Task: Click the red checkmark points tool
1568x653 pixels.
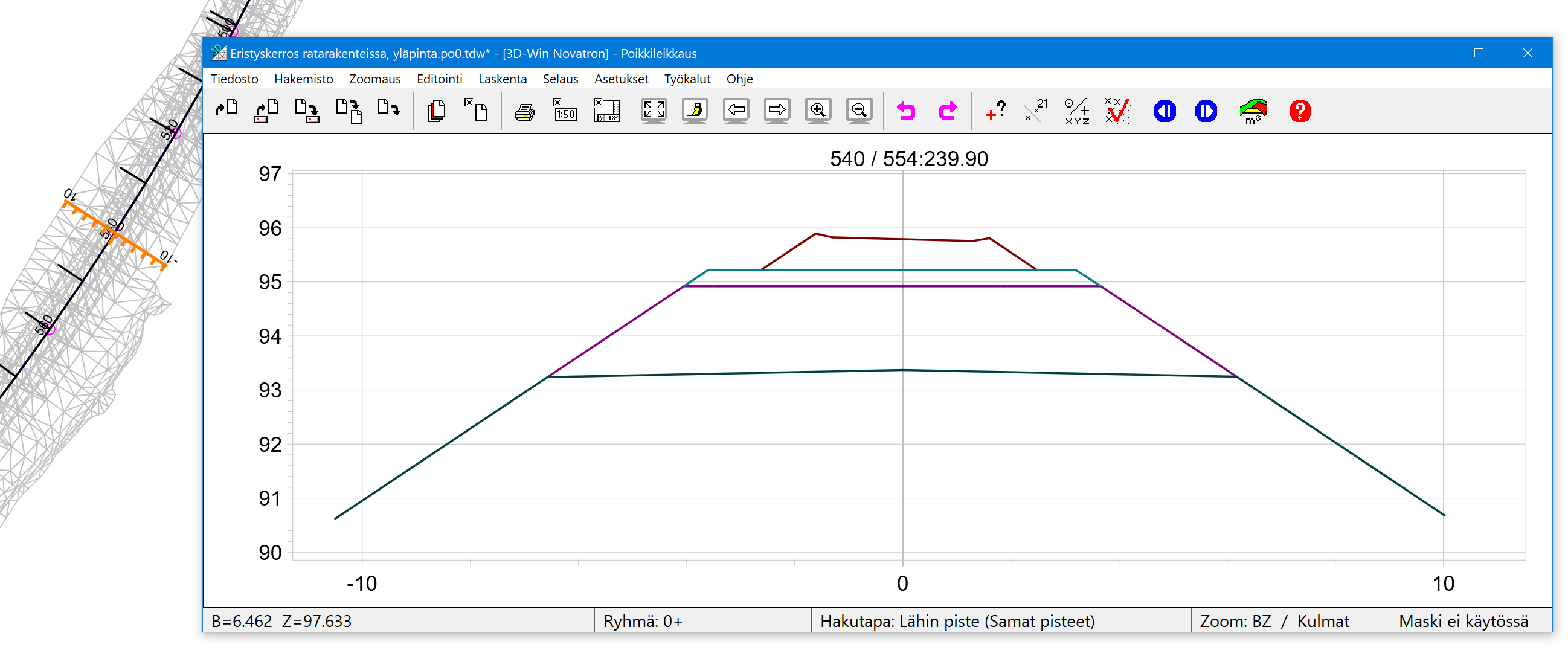Action: 1117,111
